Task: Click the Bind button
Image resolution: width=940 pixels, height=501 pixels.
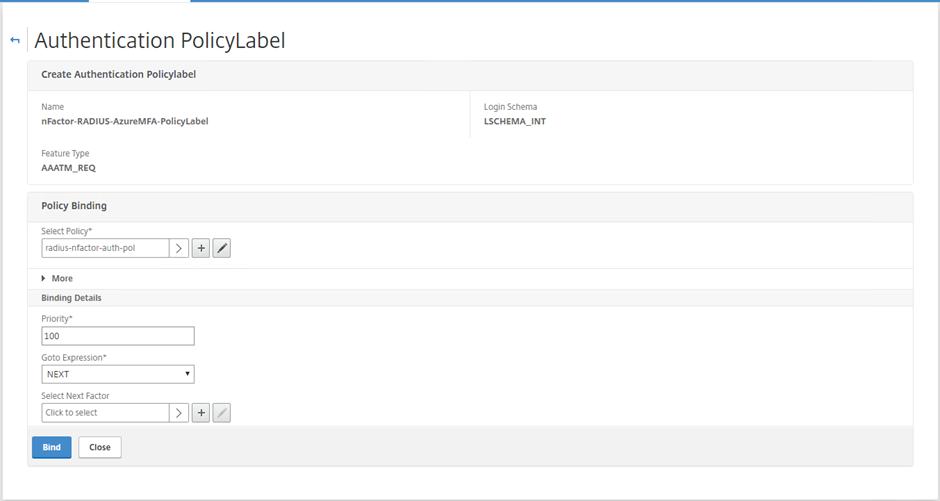Action: pos(52,447)
